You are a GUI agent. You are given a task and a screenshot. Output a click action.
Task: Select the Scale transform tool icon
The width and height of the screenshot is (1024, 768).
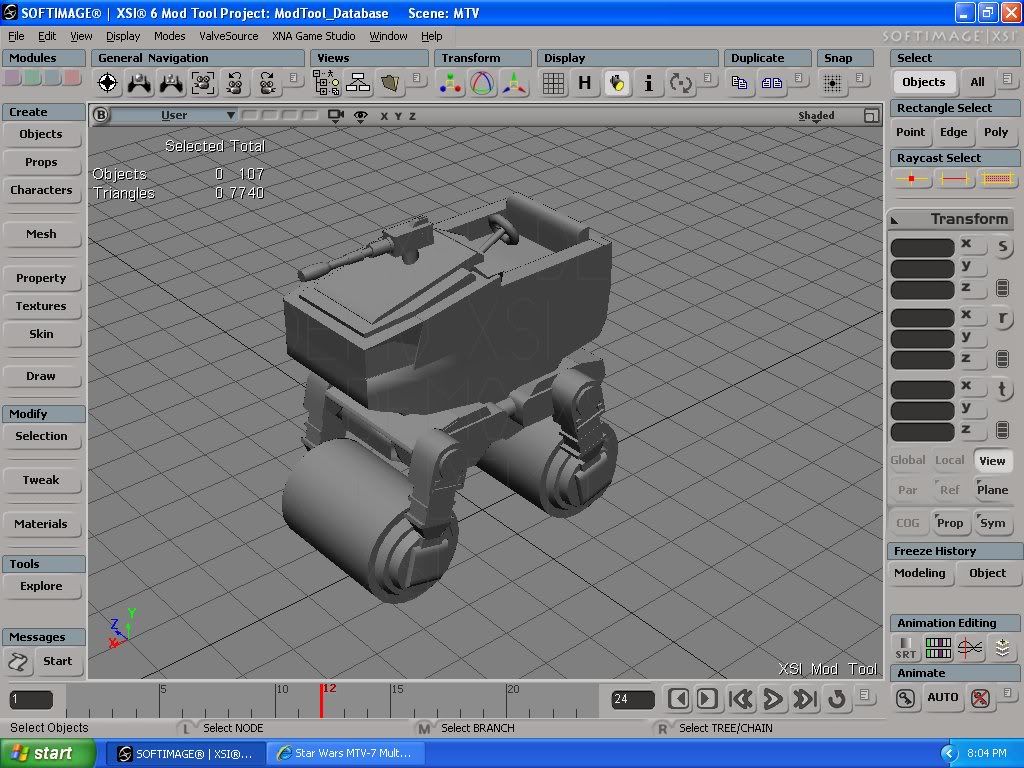click(x=451, y=83)
